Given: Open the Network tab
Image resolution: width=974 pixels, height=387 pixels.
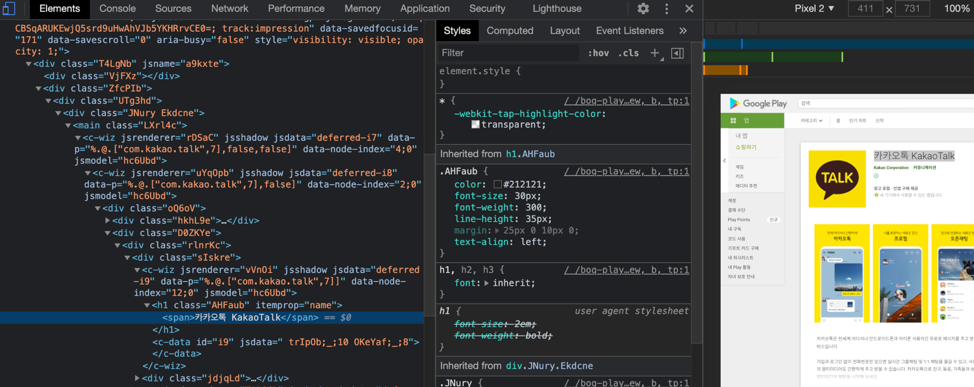Looking at the screenshot, I should [x=229, y=9].
